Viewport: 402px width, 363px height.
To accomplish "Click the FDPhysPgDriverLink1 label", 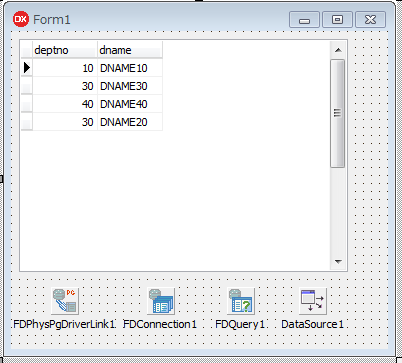I will click(x=64, y=324).
